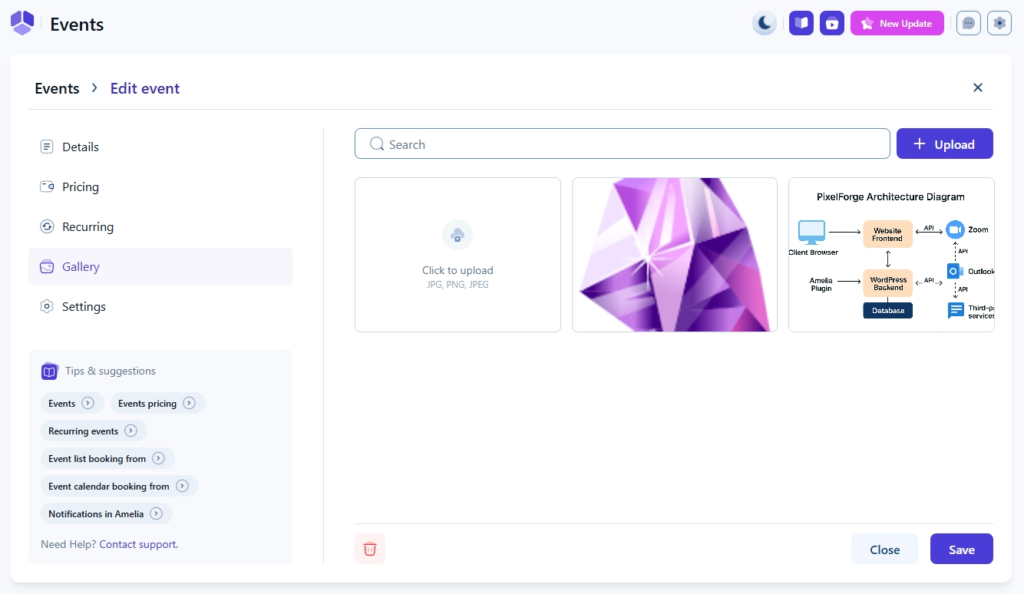Open the Contact support link

tap(138, 544)
